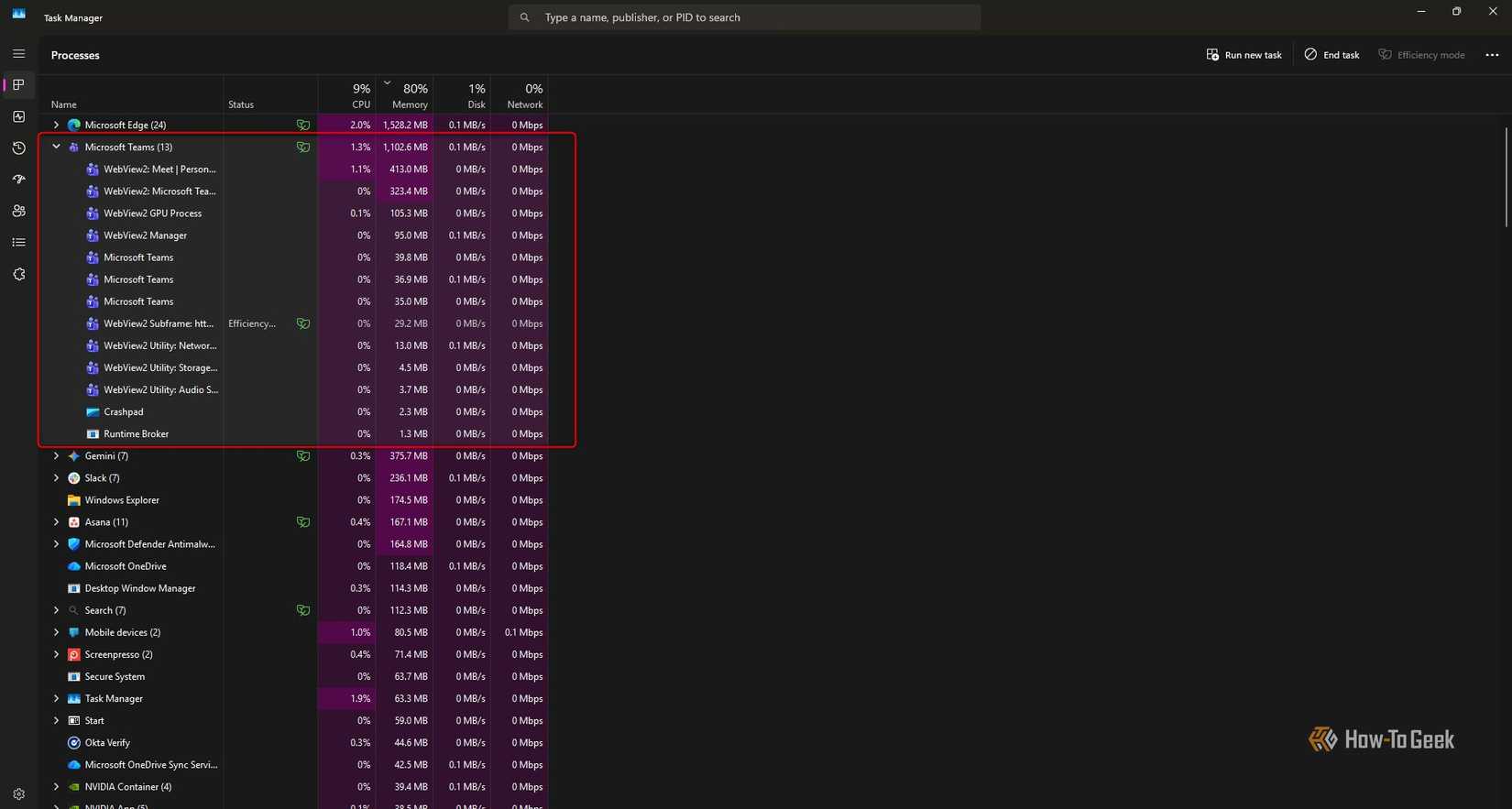Expand the Gemini process group
The image size is (1512, 809).
(56, 456)
